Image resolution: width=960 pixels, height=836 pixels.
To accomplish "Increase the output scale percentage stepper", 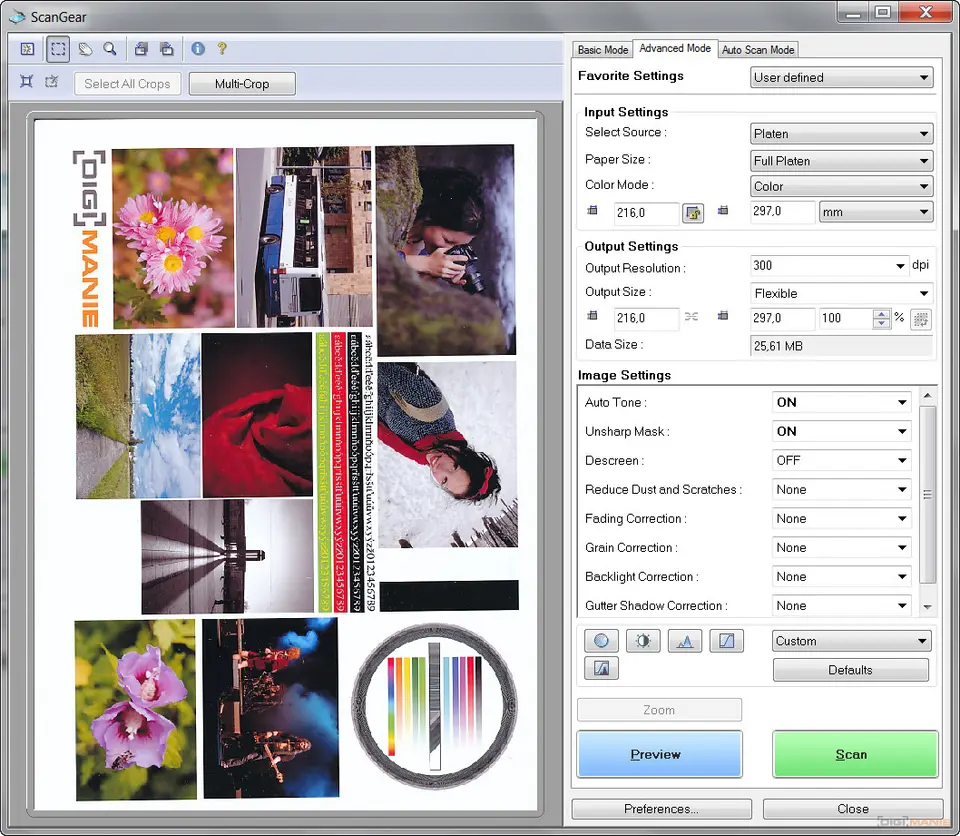I will coord(881,314).
